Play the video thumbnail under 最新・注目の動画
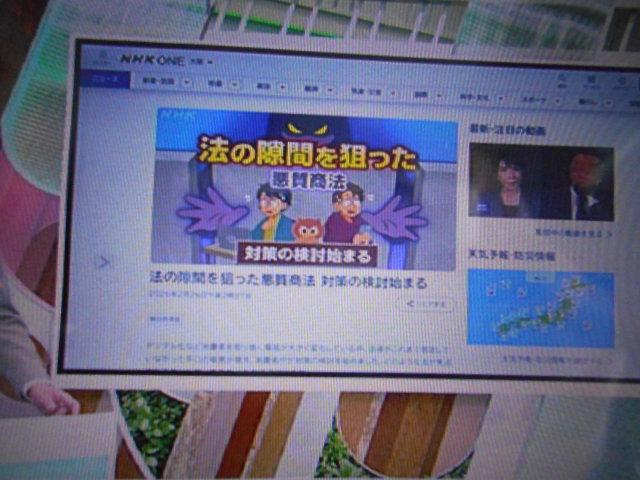The height and width of the screenshot is (480, 640). 540,181
